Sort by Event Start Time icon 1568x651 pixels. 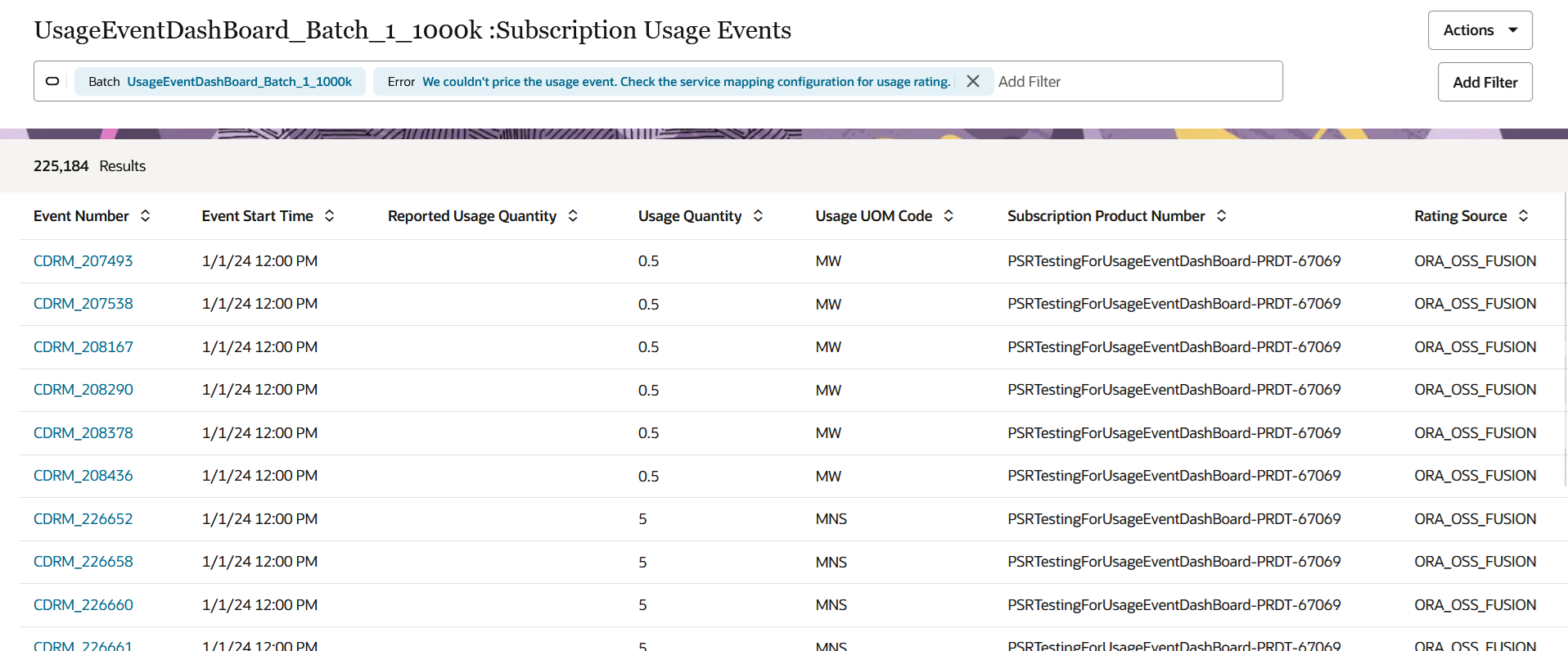pos(329,215)
